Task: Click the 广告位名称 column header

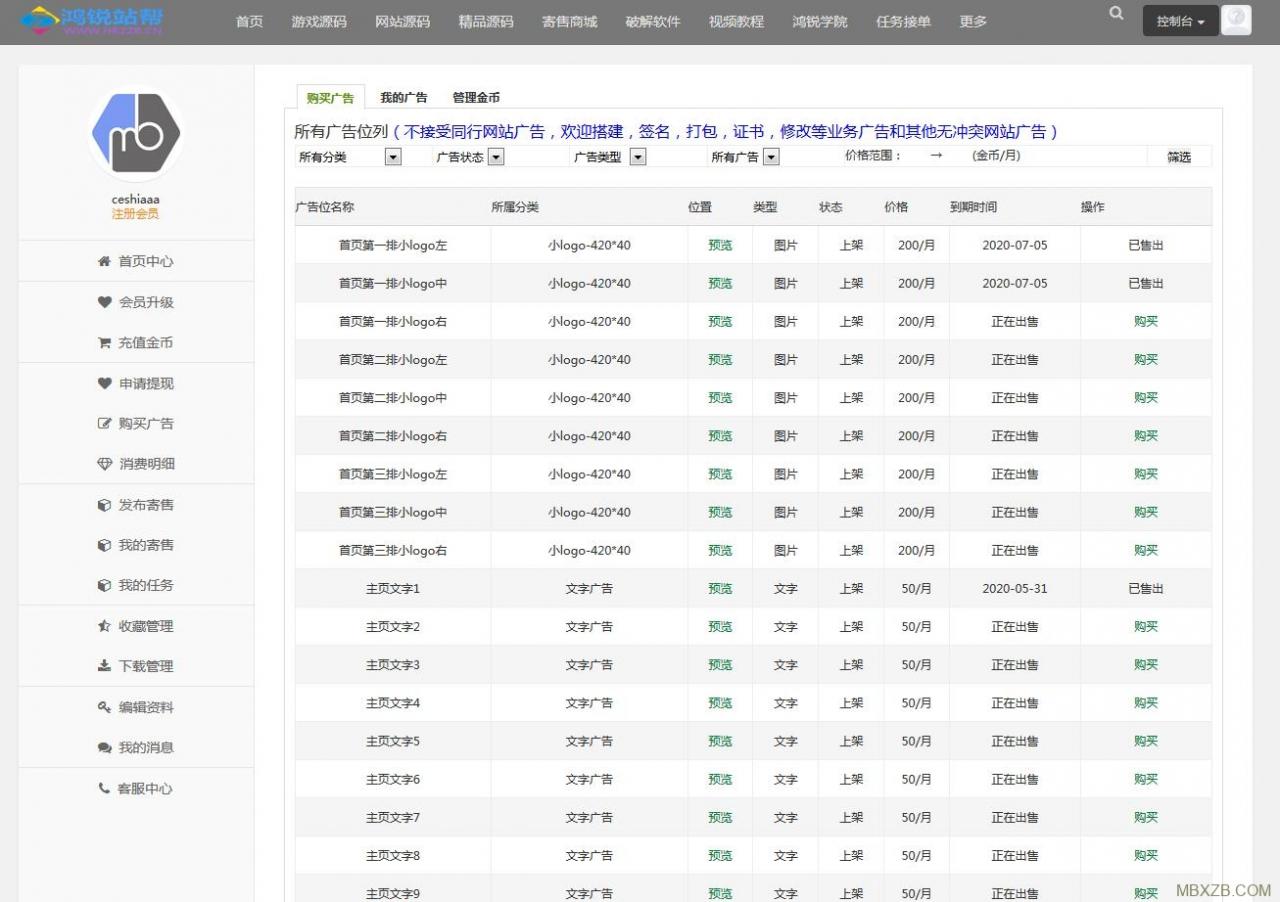Action: tap(325, 207)
